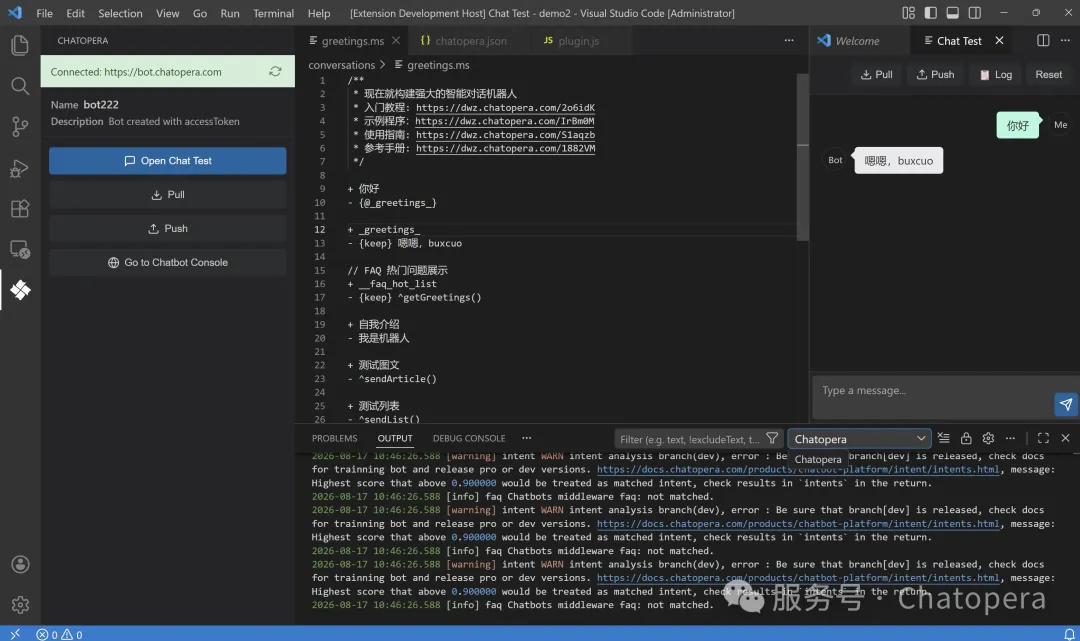Viewport: 1080px width, 641px height.
Task: Click the Open Chat Test button
Action: tap(167, 161)
